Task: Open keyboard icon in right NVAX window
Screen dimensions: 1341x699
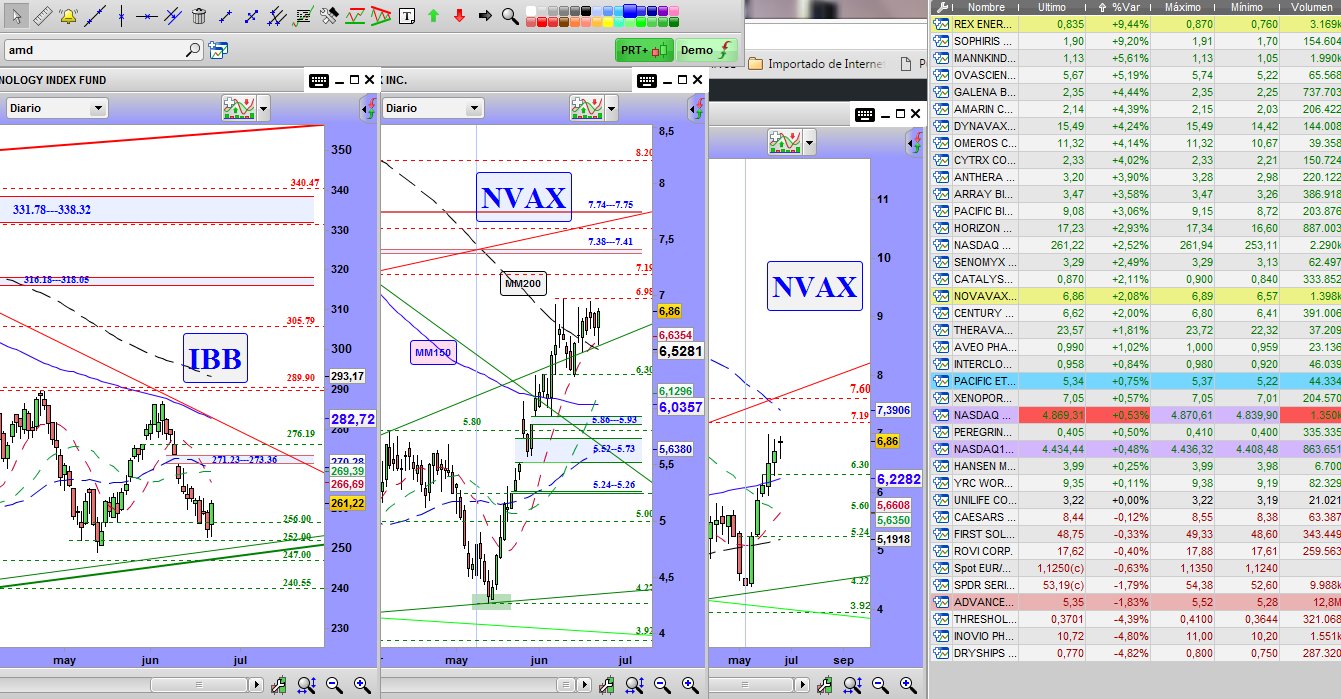Action: [x=864, y=114]
